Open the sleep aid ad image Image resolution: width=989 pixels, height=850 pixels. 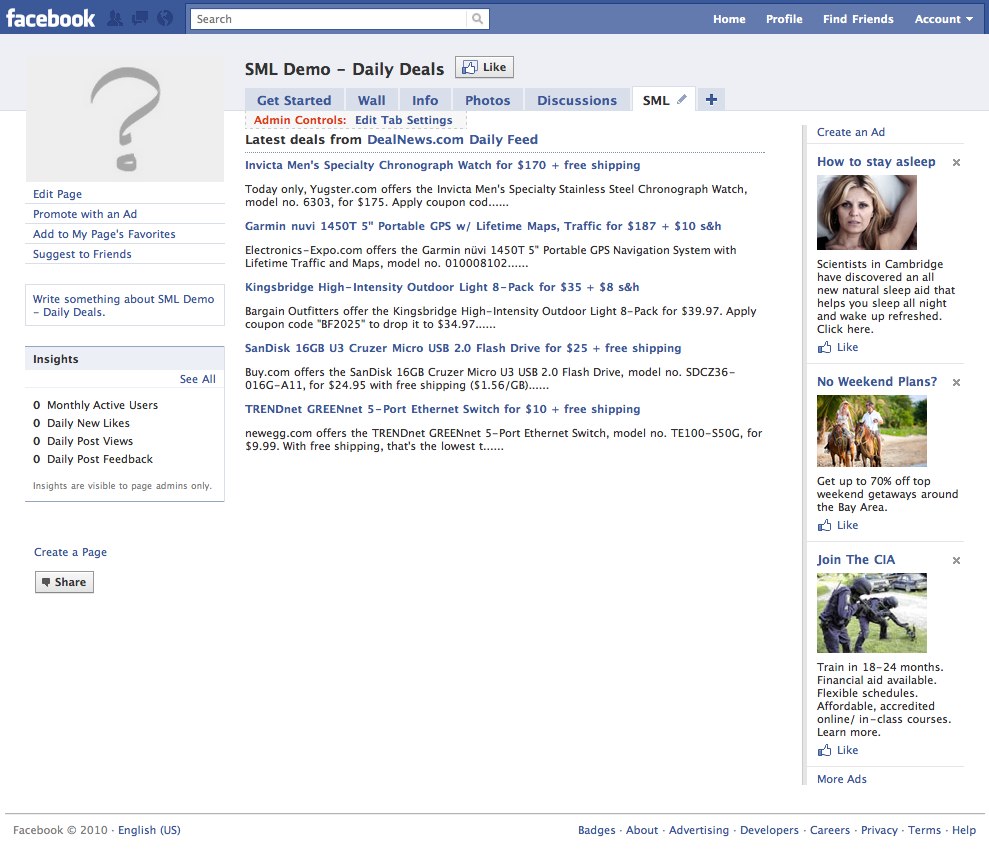point(867,212)
